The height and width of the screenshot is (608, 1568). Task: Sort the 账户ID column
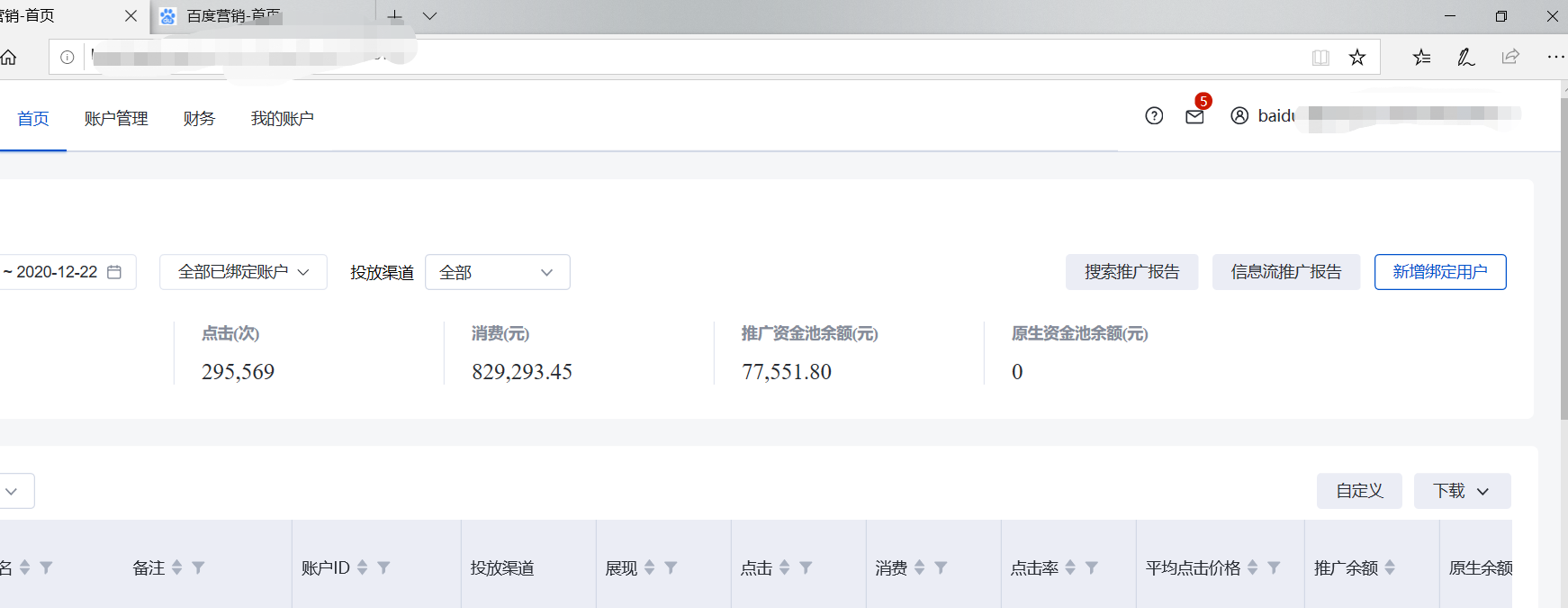363,567
